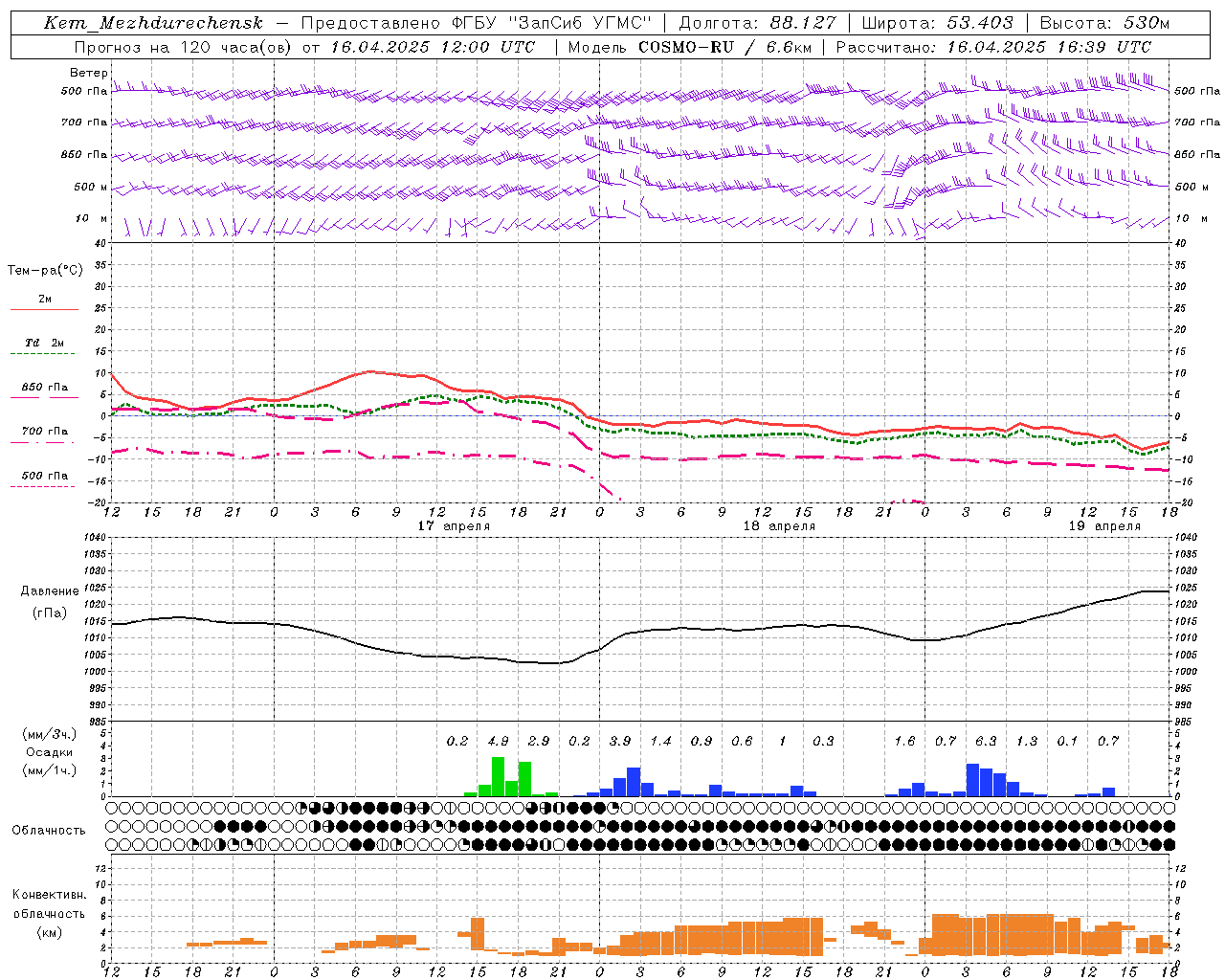Click the 'Ветер' wind panel label
Image resolution: width=1225 pixels, height=980 pixels.
click(89, 73)
